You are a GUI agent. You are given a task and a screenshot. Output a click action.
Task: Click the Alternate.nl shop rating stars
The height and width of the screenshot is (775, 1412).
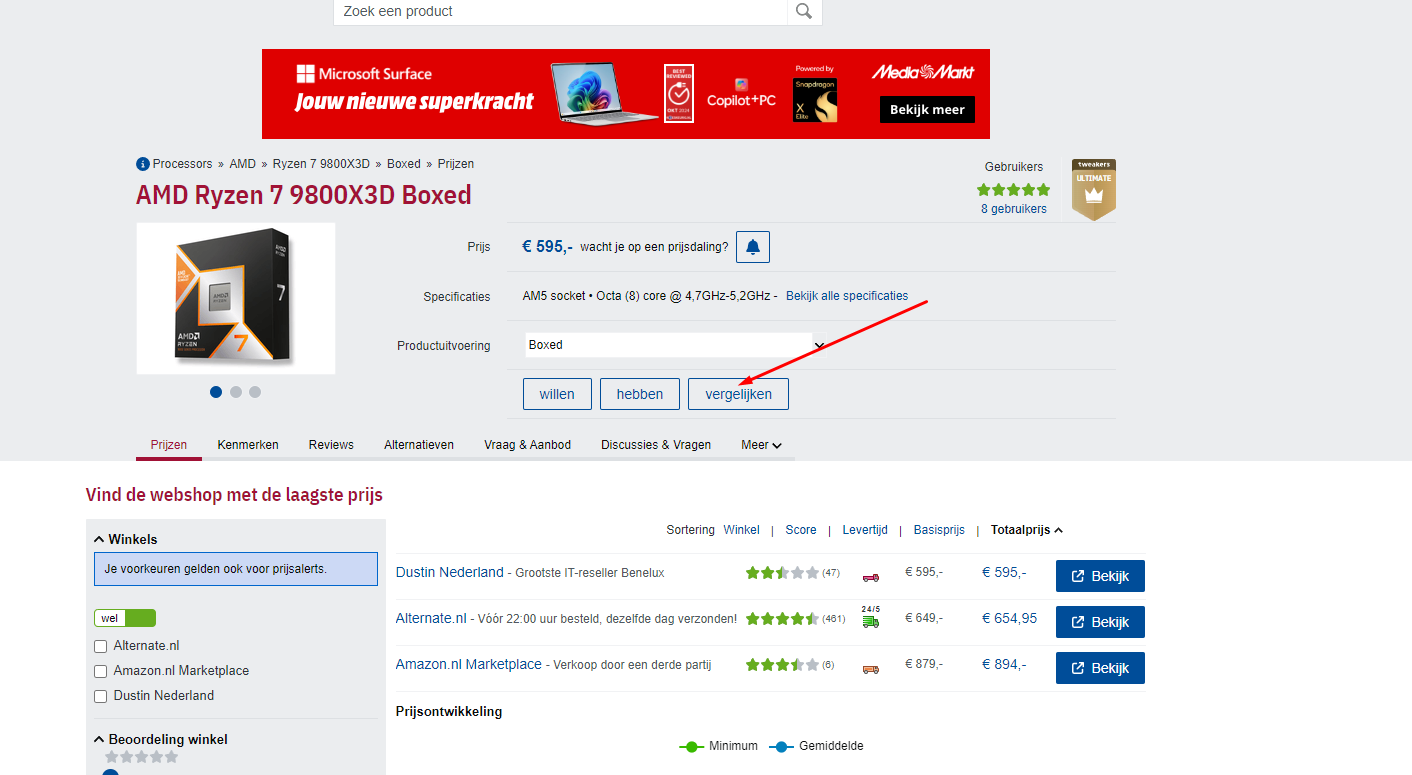pyautogui.click(x=782, y=619)
